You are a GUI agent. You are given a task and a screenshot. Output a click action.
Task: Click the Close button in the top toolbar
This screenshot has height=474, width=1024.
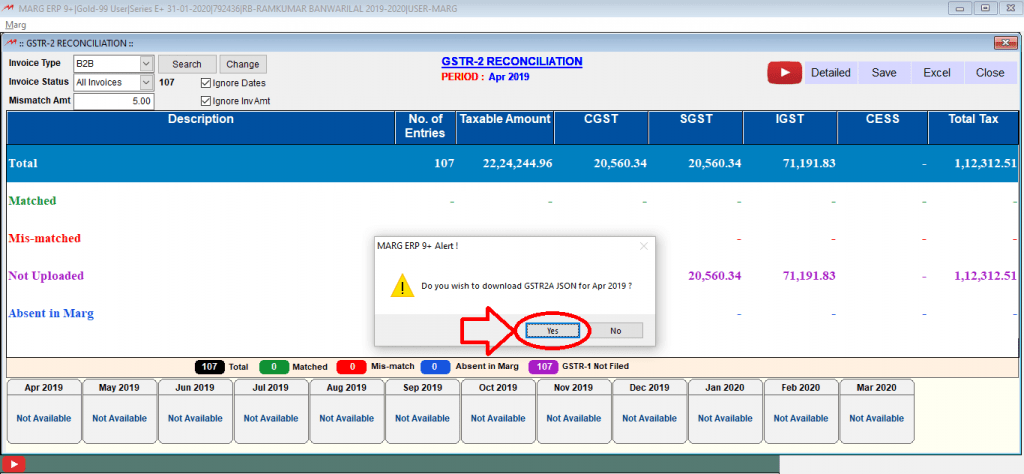click(x=990, y=72)
